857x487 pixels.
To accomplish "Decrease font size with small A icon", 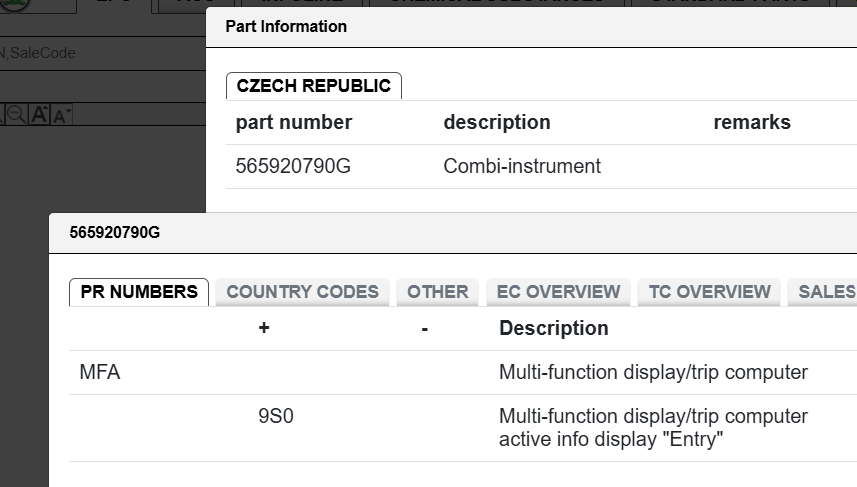I will (61, 115).
